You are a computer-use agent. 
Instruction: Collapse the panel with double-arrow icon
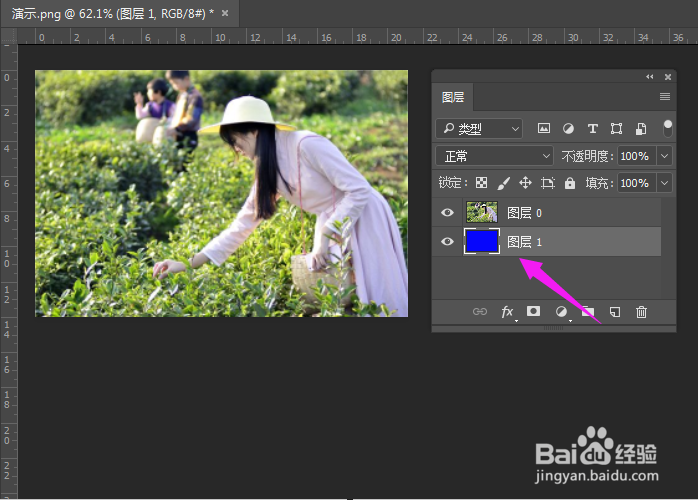(x=650, y=77)
